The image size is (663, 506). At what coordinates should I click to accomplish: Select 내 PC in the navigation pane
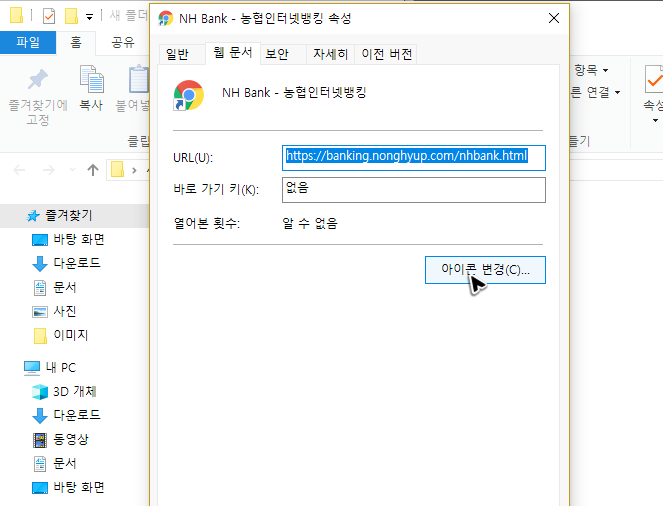61,368
